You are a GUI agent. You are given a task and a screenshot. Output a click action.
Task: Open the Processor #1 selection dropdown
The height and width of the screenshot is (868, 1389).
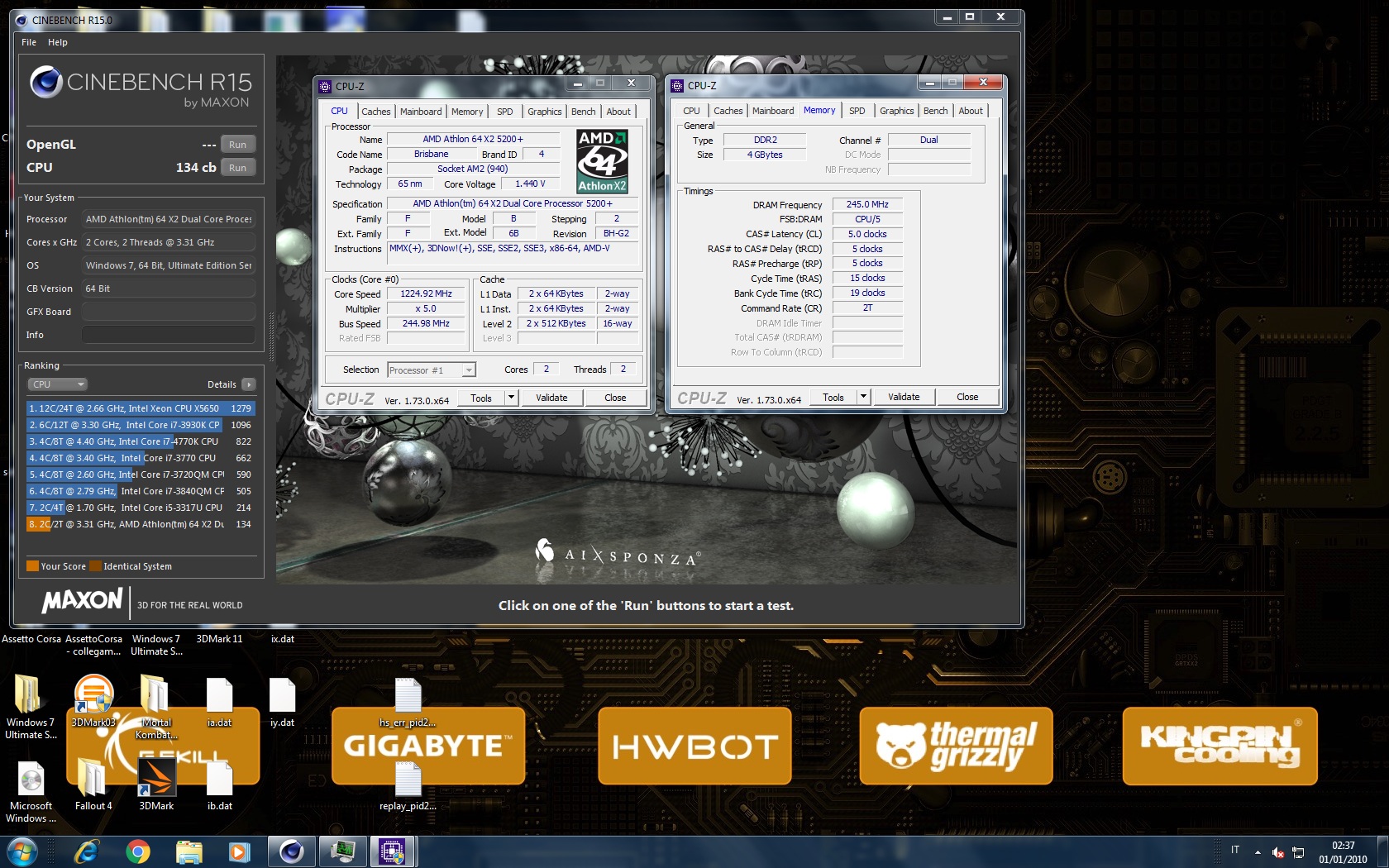coord(432,370)
